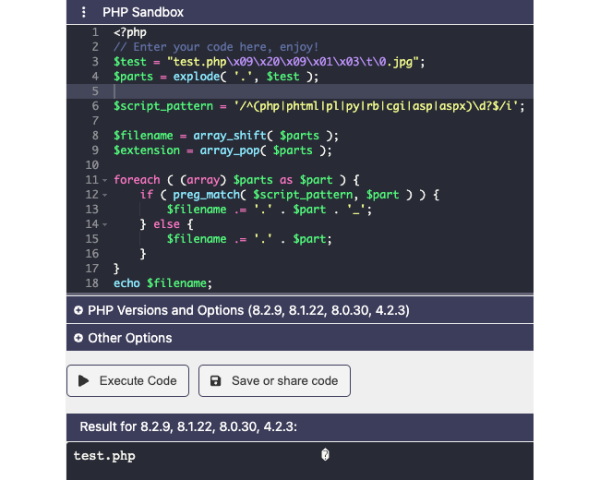
Task: Click the play icon on Execute Code
Action: point(83,380)
